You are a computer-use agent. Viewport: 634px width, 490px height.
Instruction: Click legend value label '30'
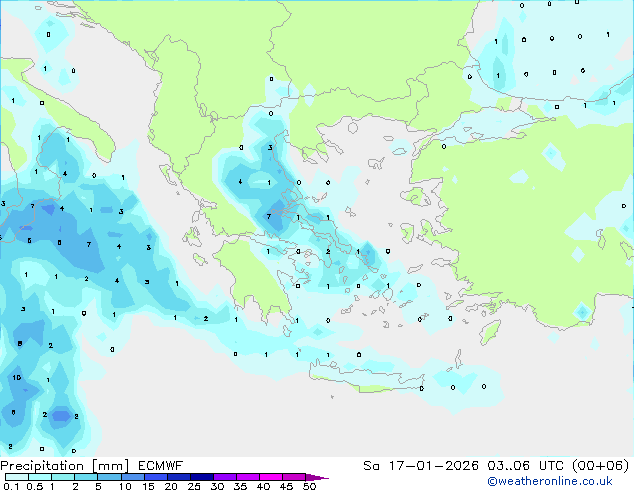click(x=217, y=486)
